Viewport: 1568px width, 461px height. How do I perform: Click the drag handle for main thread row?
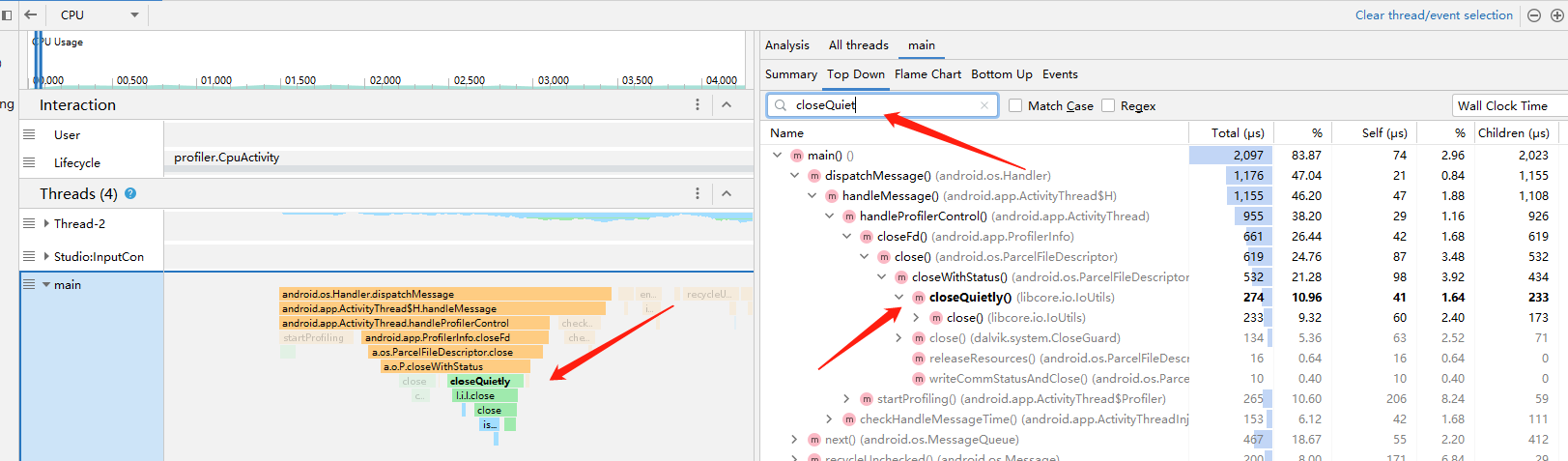[x=29, y=284]
